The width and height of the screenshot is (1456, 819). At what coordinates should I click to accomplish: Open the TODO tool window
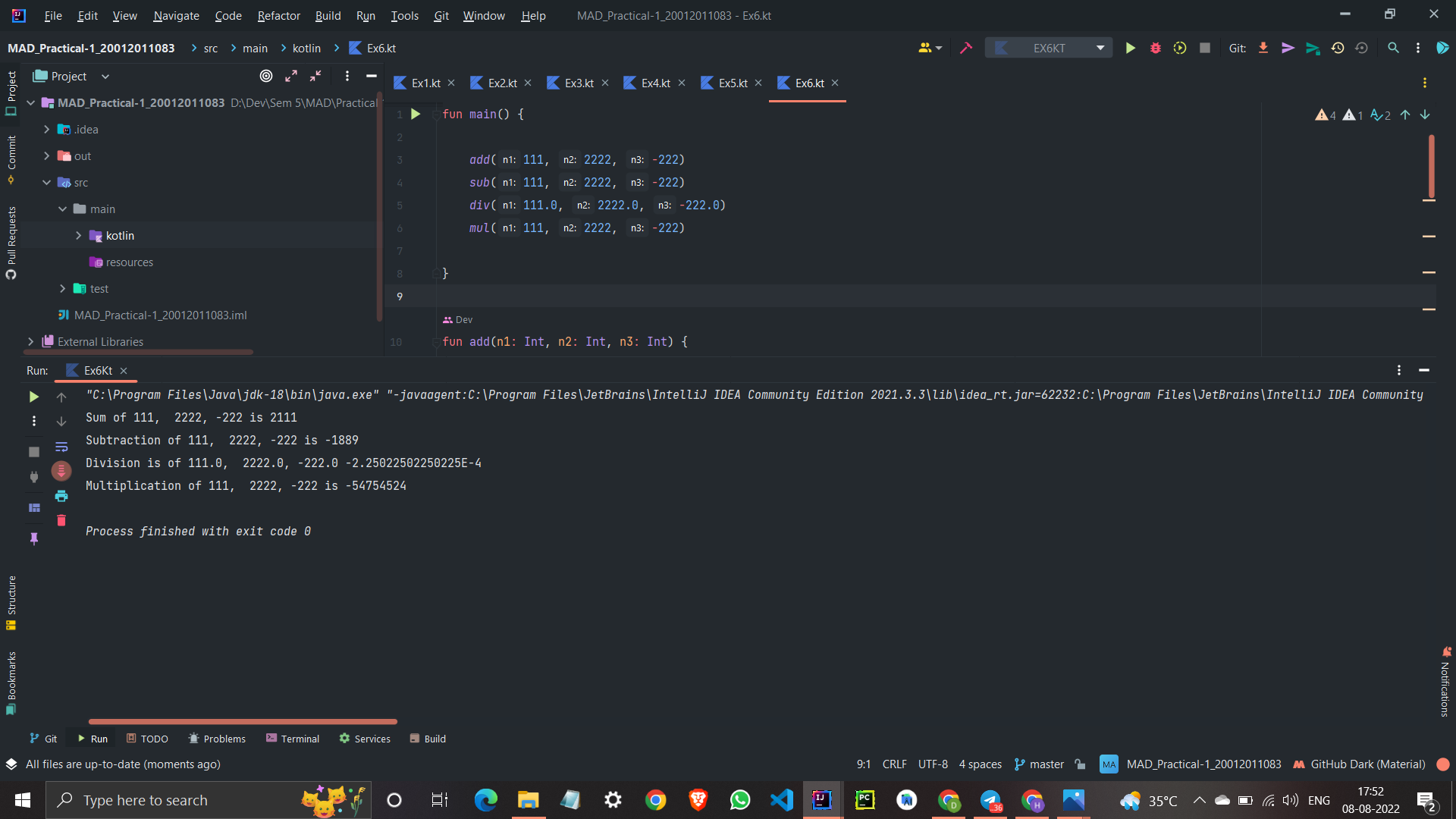pos(147,739)
